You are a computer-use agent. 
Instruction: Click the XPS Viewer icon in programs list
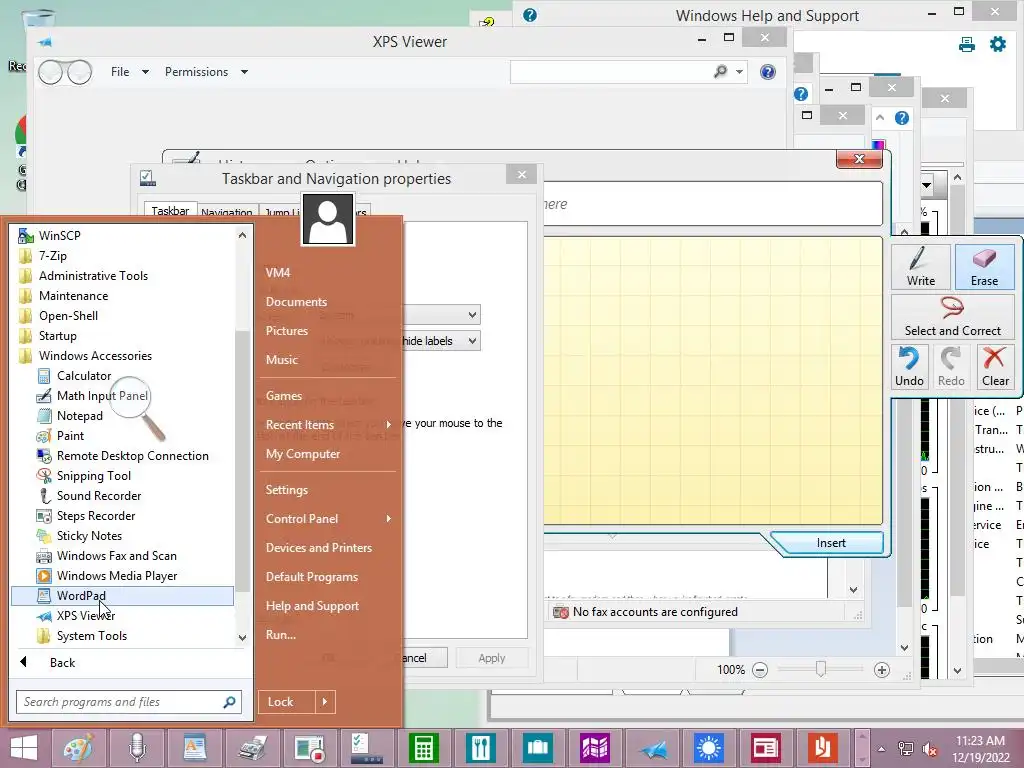coord(44,616)
